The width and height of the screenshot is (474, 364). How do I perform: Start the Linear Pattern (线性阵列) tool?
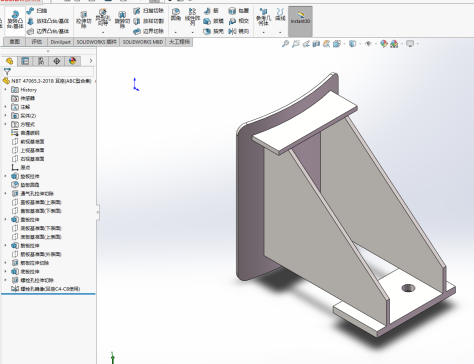192,17
